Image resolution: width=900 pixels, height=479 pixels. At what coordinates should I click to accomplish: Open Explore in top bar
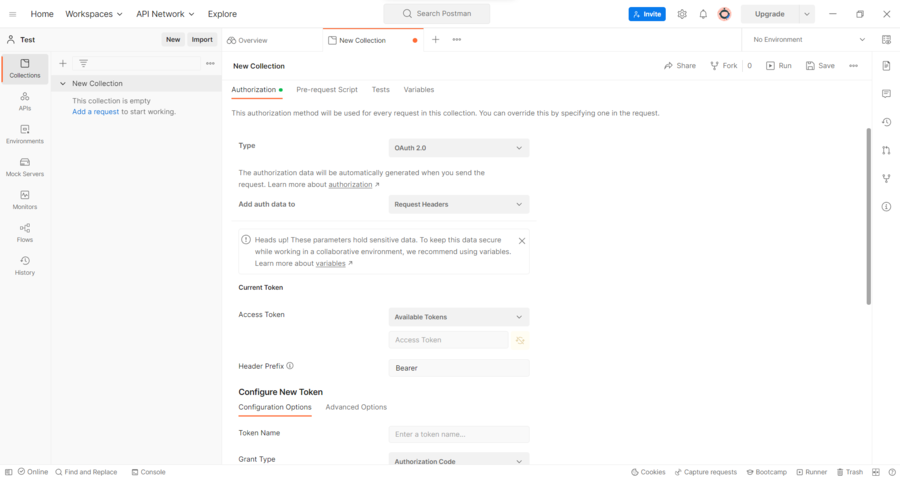click(x=222, y=14)
